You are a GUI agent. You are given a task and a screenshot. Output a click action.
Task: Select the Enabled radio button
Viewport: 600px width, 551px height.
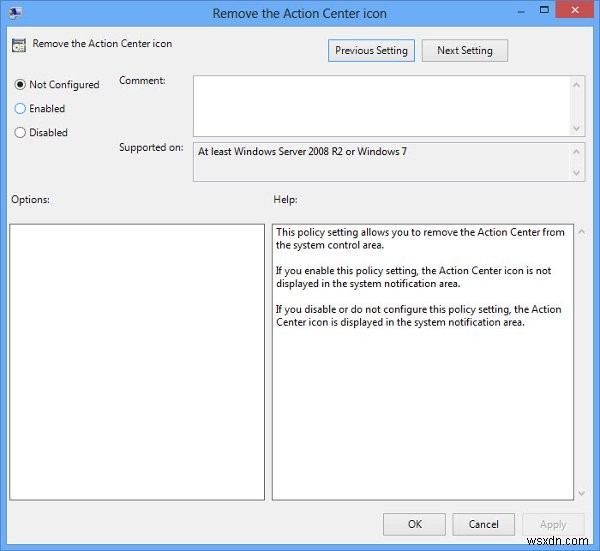tap(20, 109)
